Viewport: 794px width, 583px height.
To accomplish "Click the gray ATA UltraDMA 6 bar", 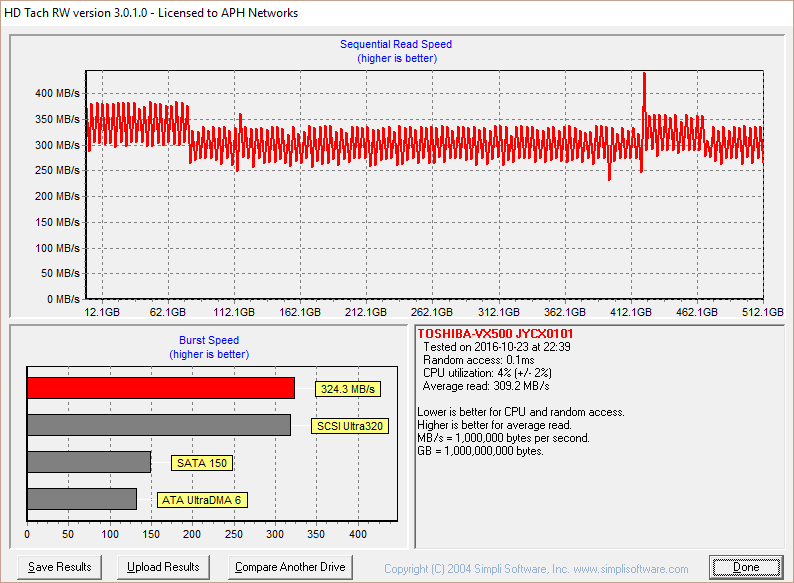I will (81, 498).
